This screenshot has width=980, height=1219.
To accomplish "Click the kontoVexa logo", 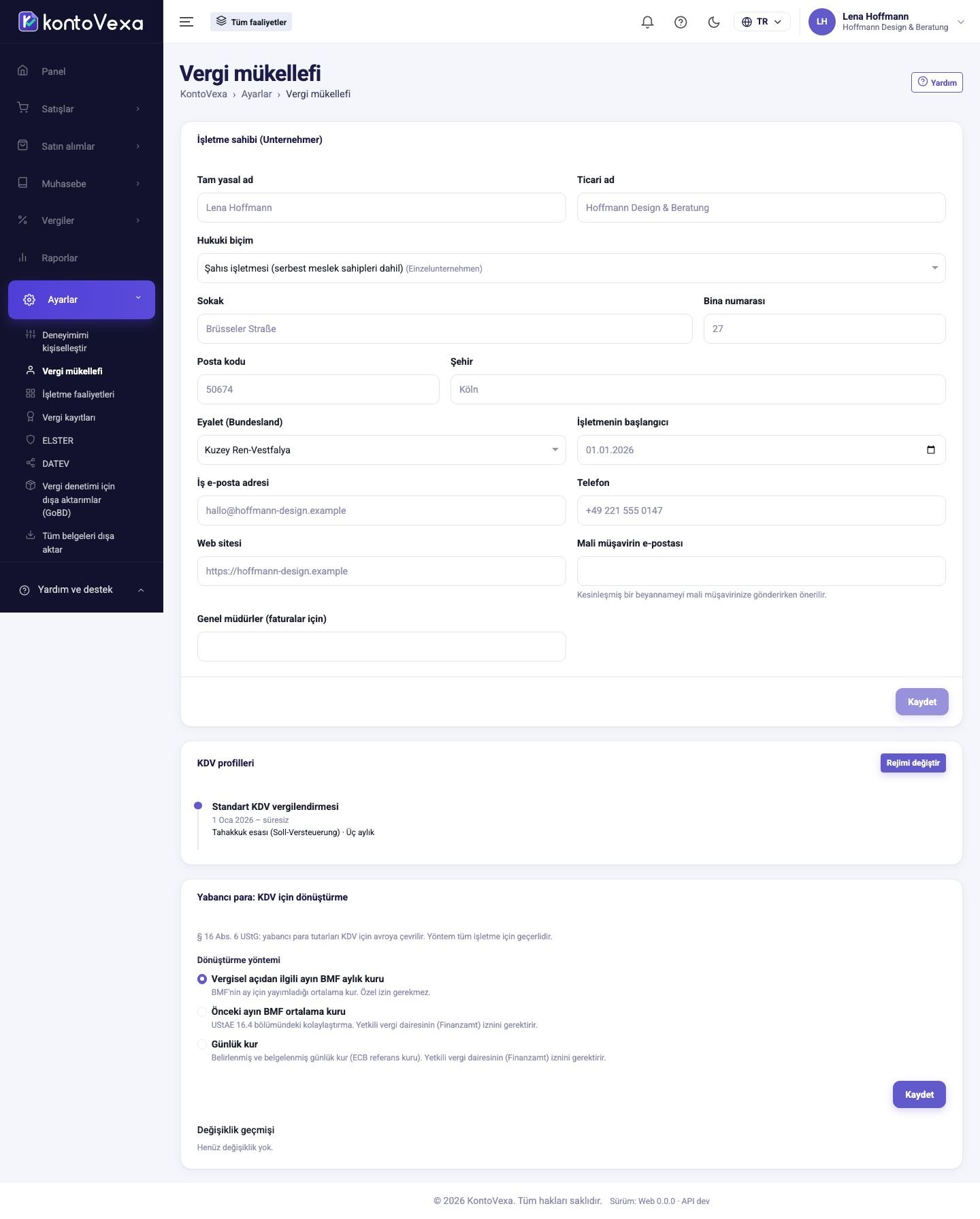I will point(81,22).
